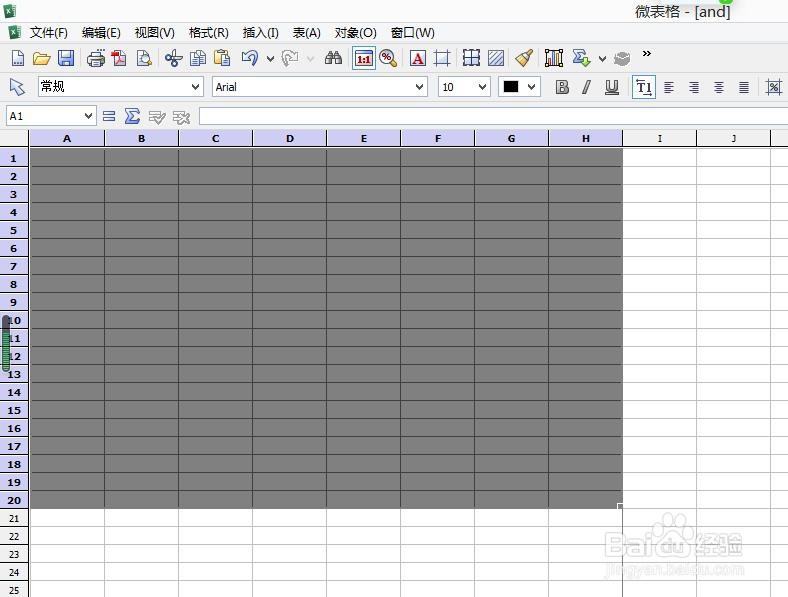Create a new document with the New icon
This screenshot has width=788, height=597.
click(18, 58)
